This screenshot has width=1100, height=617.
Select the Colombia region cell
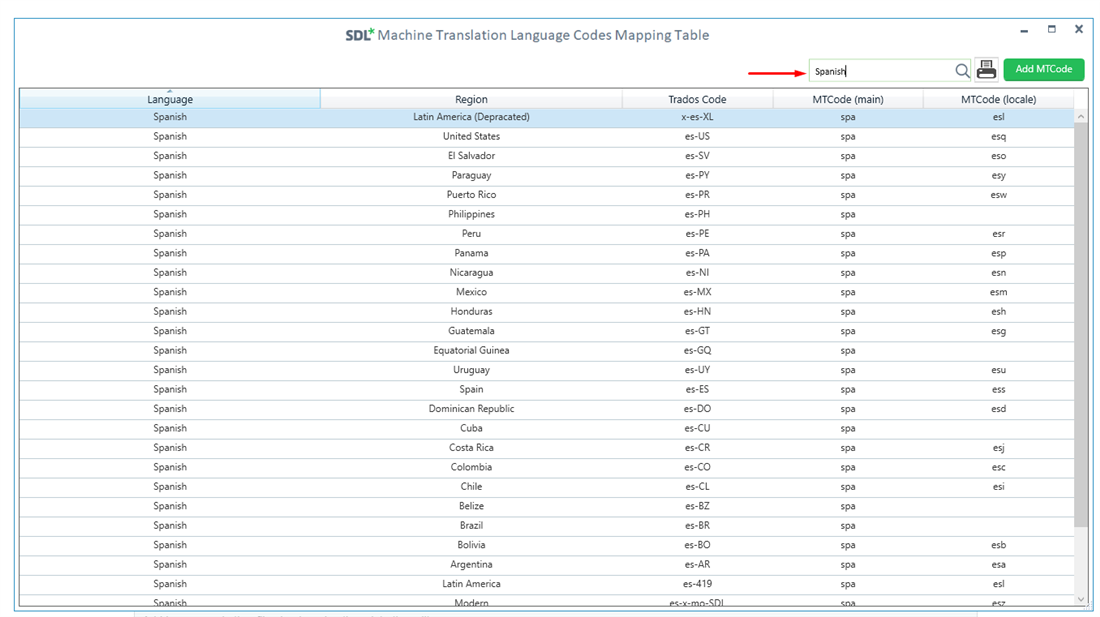pos(471,468)
